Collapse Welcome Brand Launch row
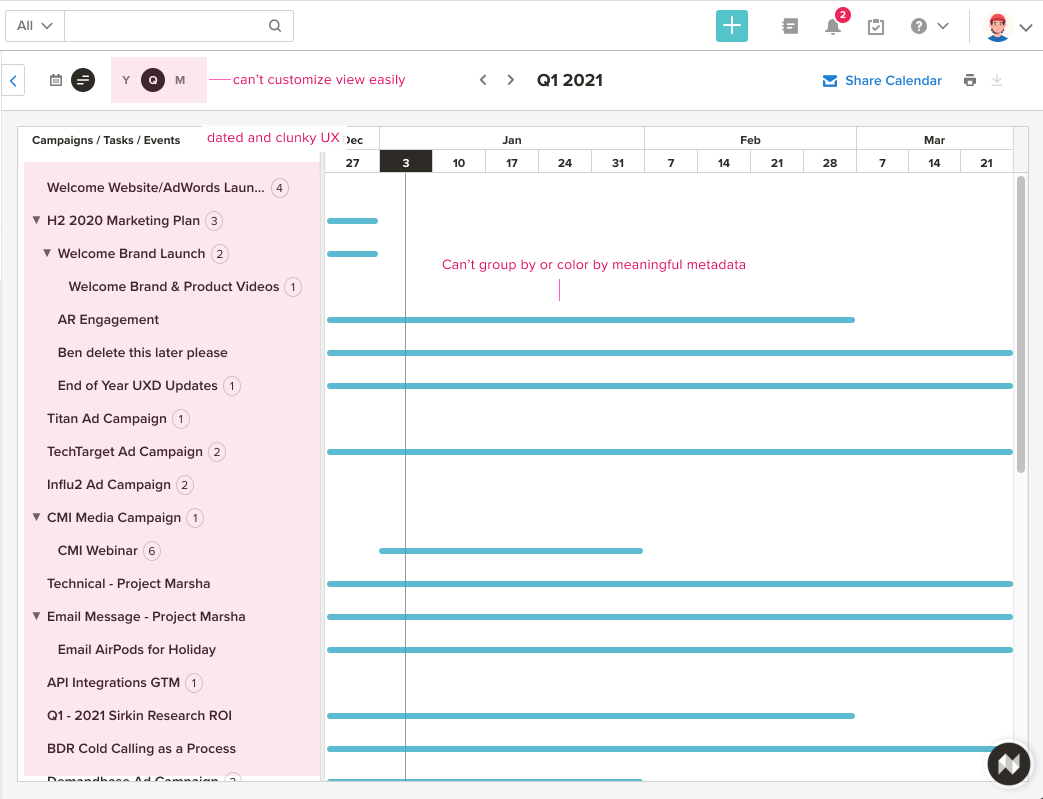1043x799 pixels. 47,253
